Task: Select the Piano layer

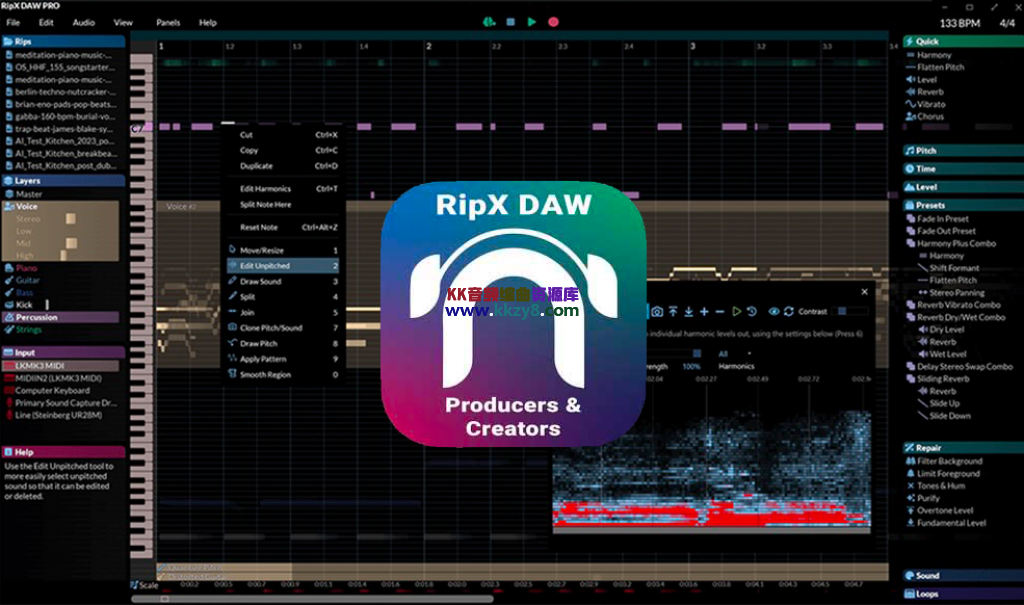Action: click(x=26, y=268)
